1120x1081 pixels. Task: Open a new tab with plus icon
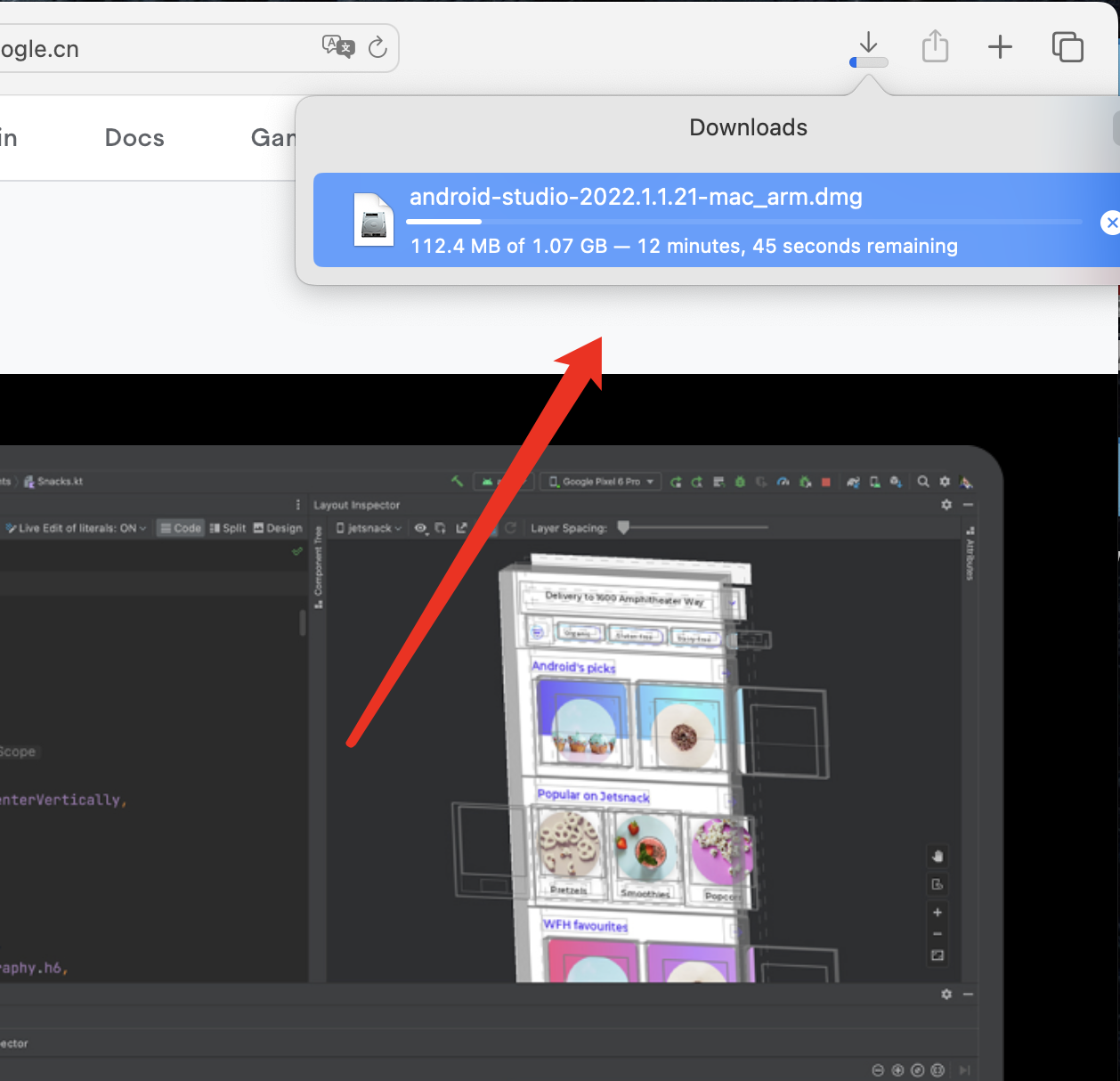coord(1000,47)
